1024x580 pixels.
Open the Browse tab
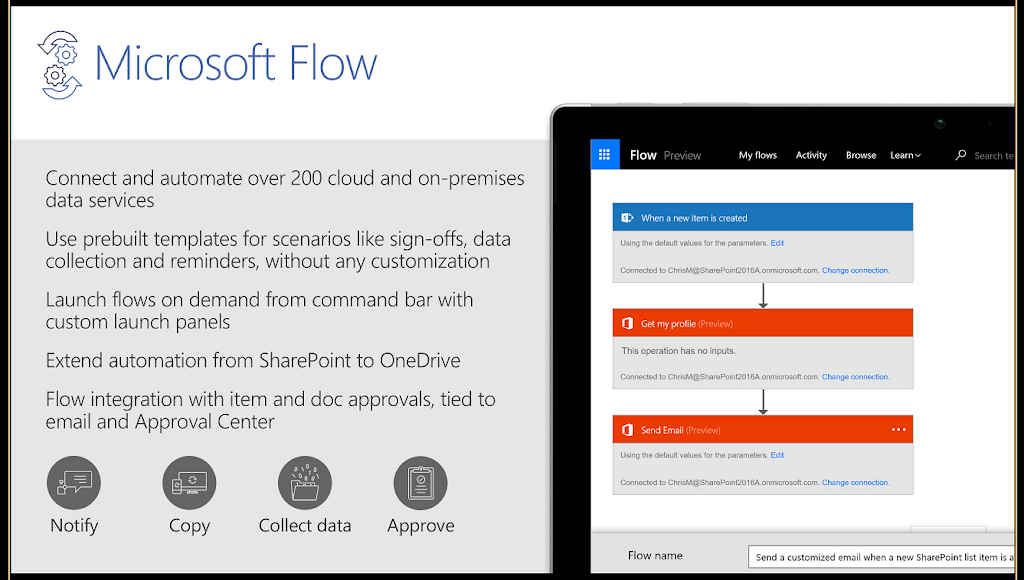click(x=861, y=155)
